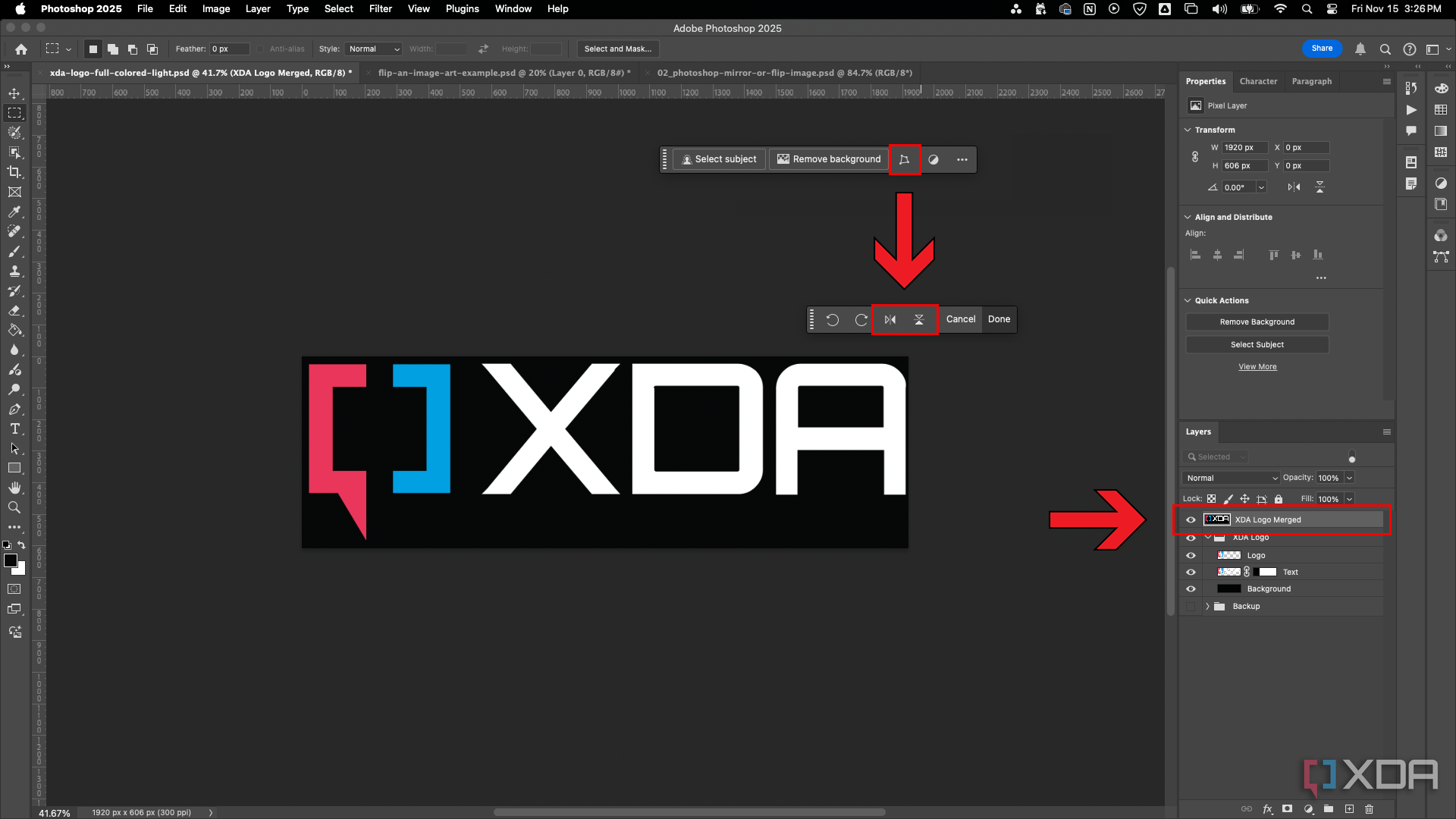Select the Crop tool

[14, 172]
